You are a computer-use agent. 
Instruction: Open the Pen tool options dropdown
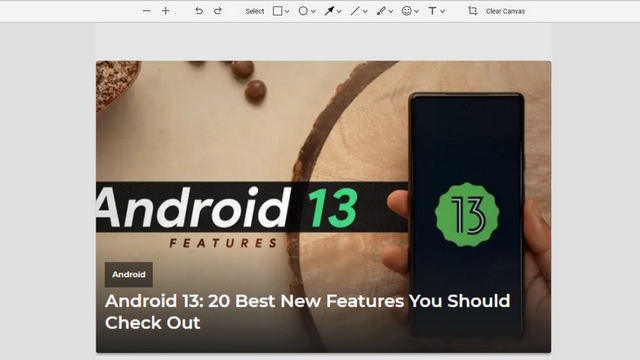point(391,11)
